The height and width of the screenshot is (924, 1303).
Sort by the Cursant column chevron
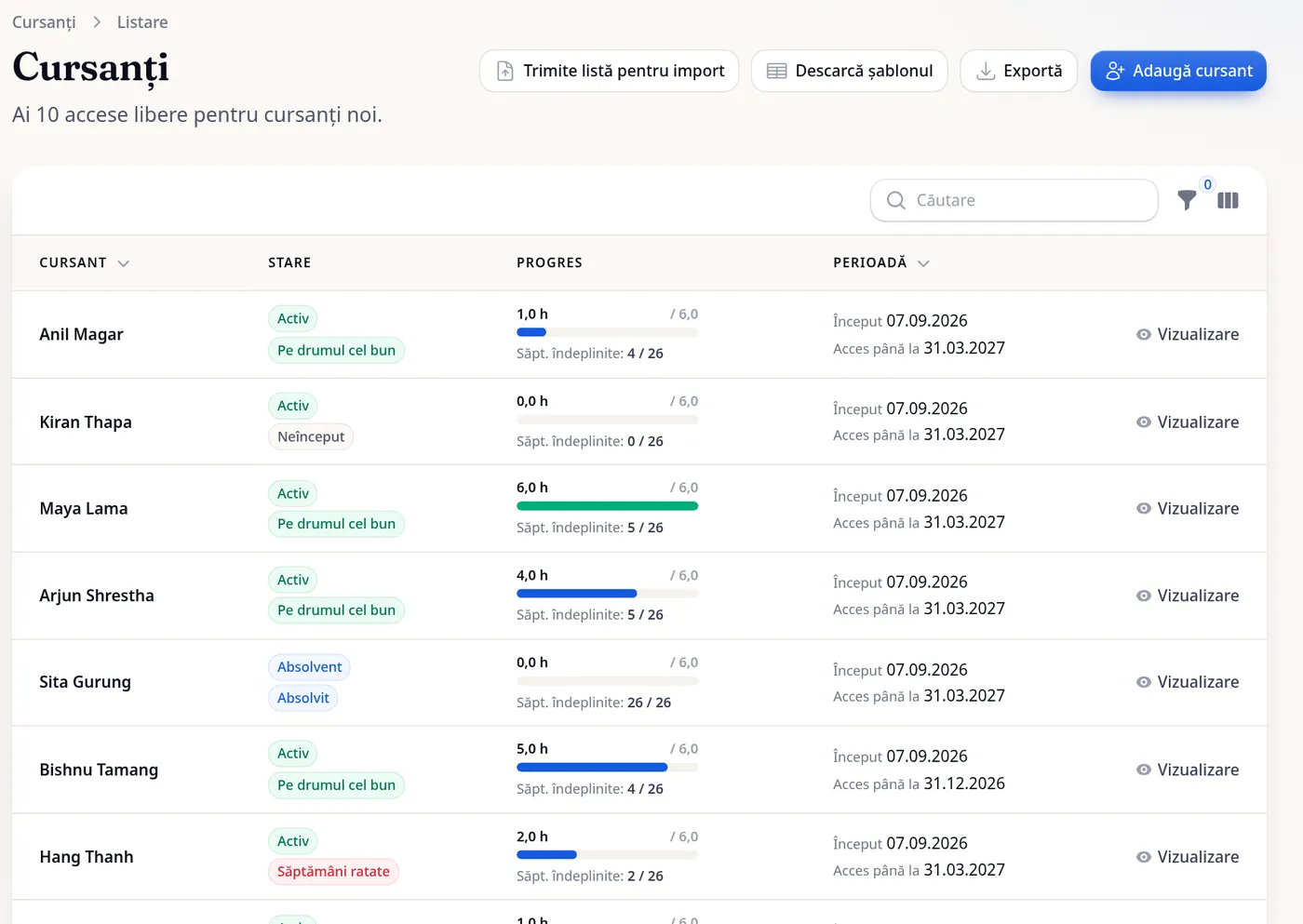coord(124,263)
